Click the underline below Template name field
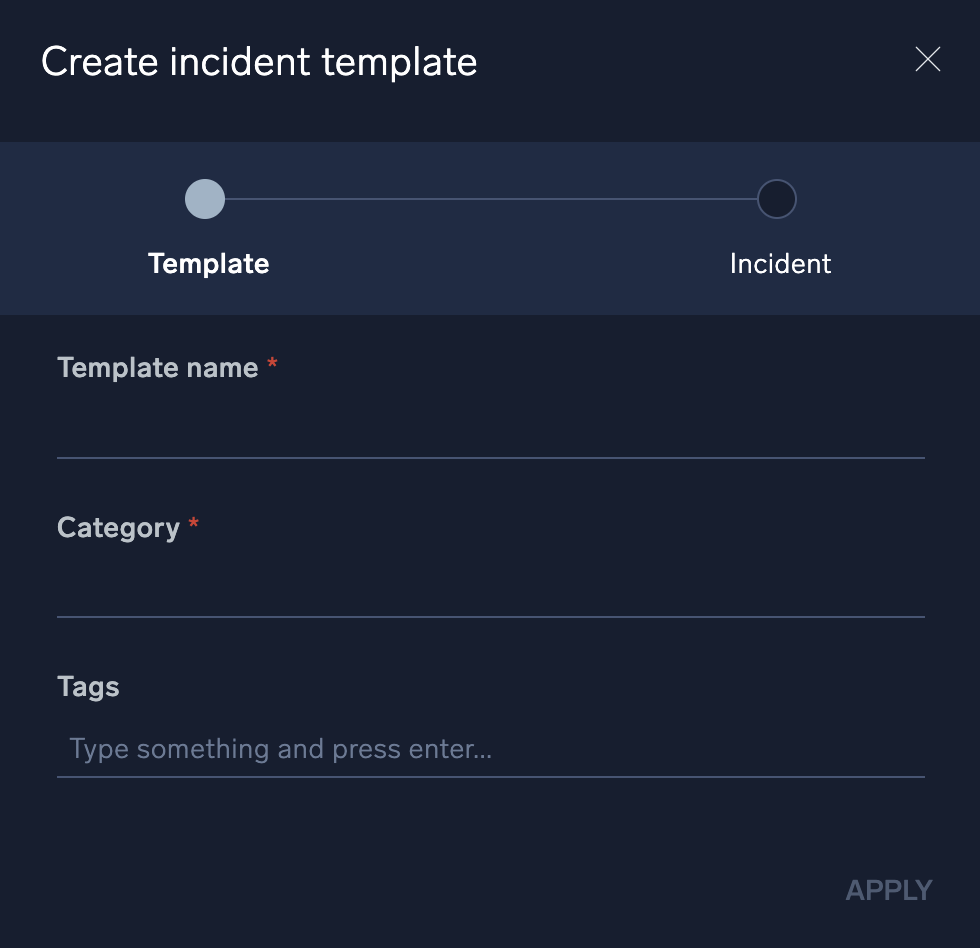Viewport: 980px width, 948px height. 490,458
